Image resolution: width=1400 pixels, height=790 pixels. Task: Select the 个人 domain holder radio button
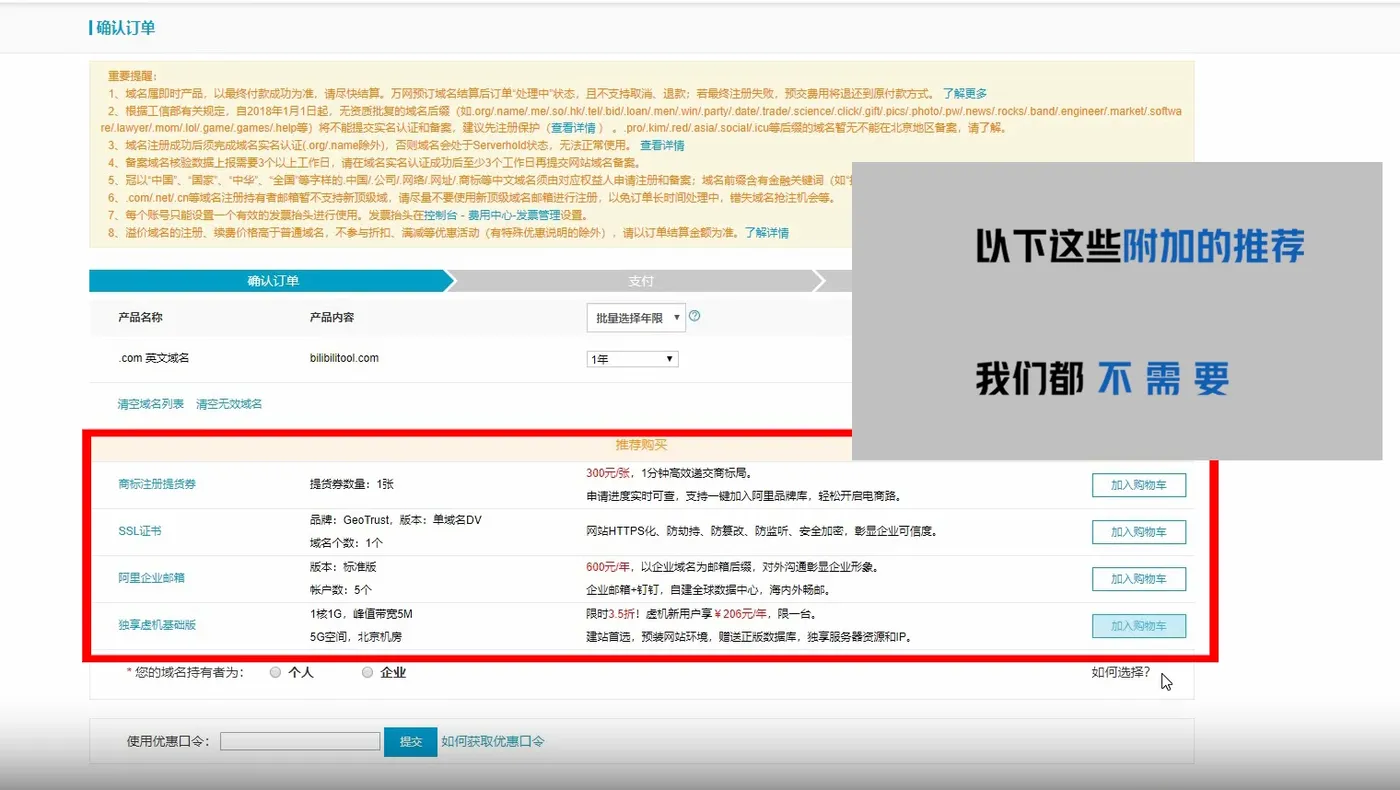pyautogui.click(x=275, y=673)
